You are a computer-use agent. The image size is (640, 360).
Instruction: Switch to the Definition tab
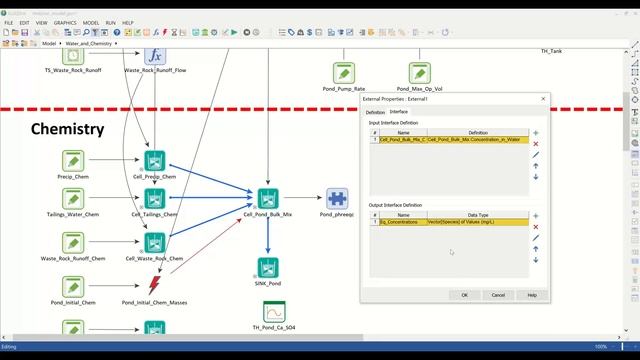(375, 112)
